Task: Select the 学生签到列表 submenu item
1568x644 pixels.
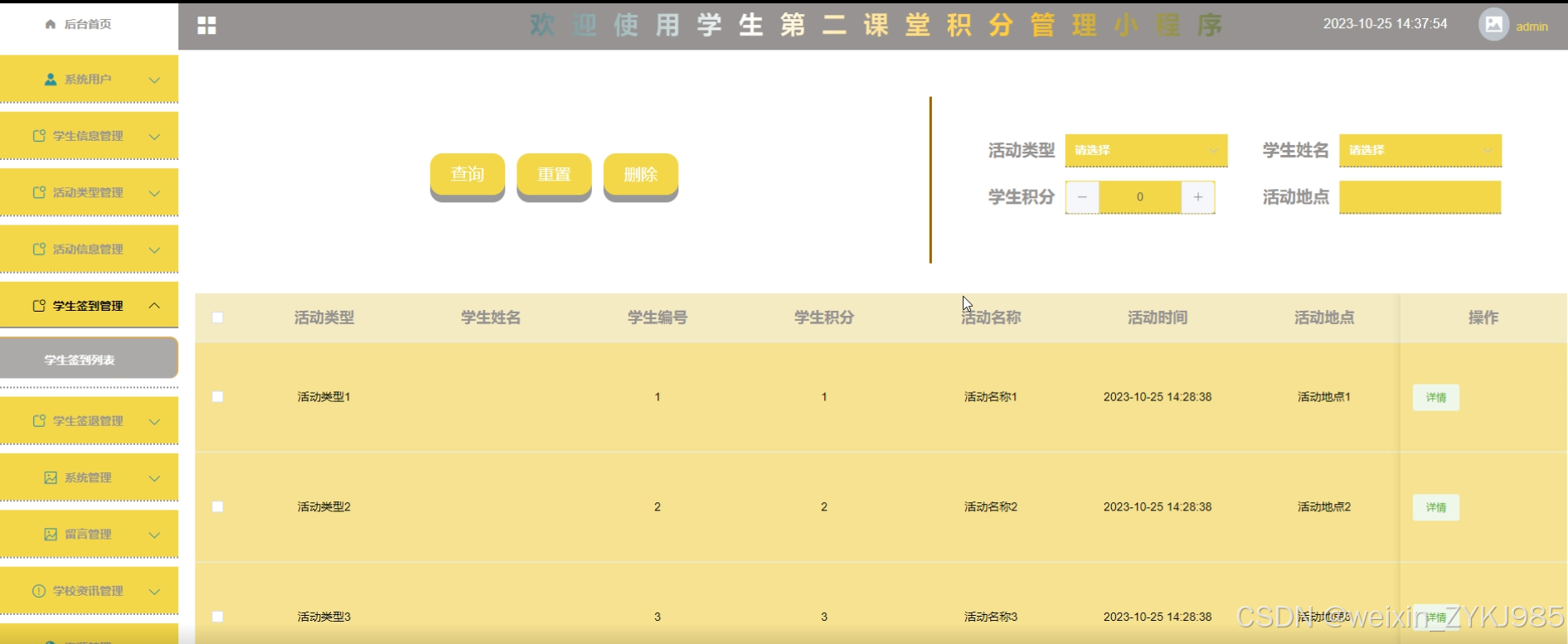Action: pyautogui.click(x=89, y=359)
